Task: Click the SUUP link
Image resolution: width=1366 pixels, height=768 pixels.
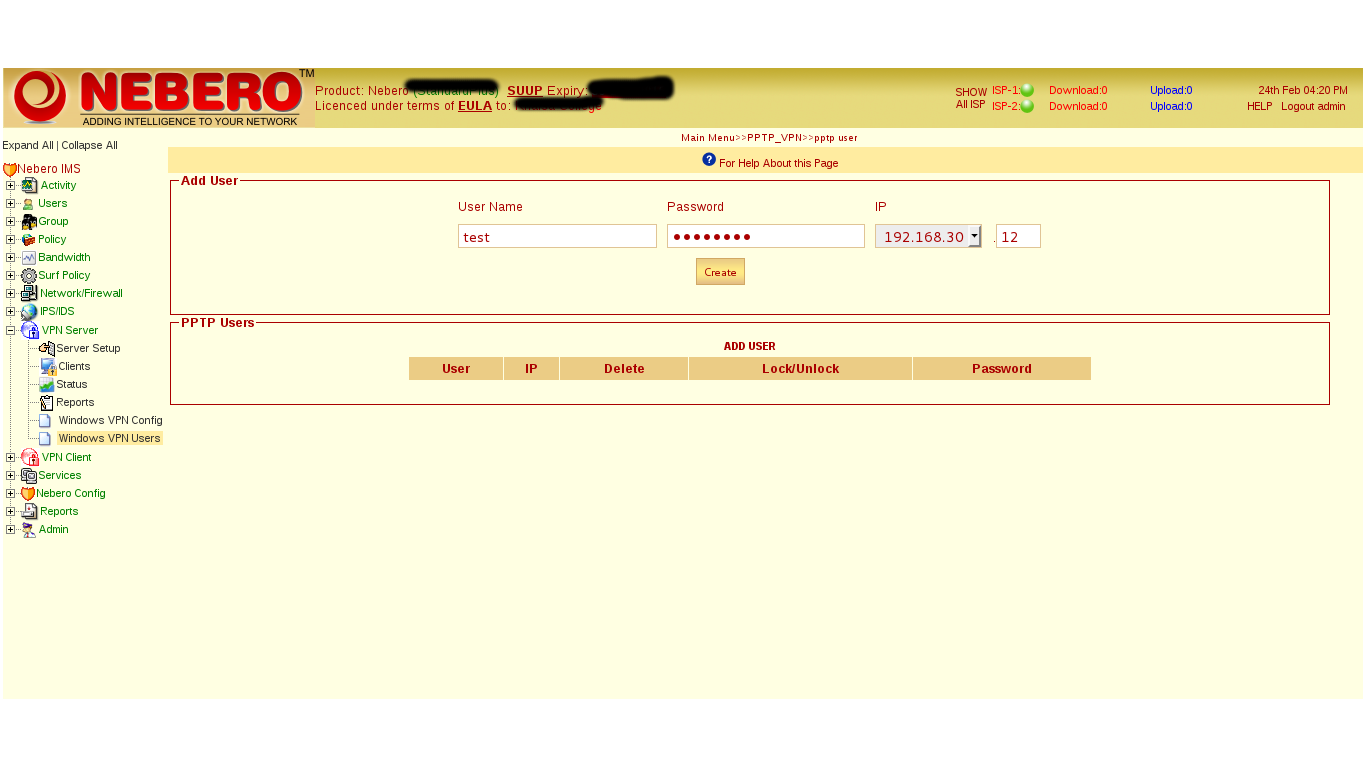Action: click(524, 91)
